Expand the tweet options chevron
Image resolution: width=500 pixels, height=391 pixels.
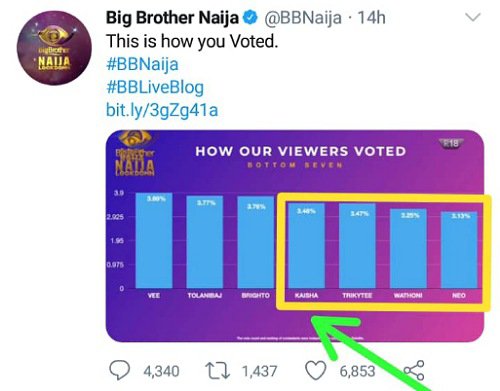[x=473, y=17]
